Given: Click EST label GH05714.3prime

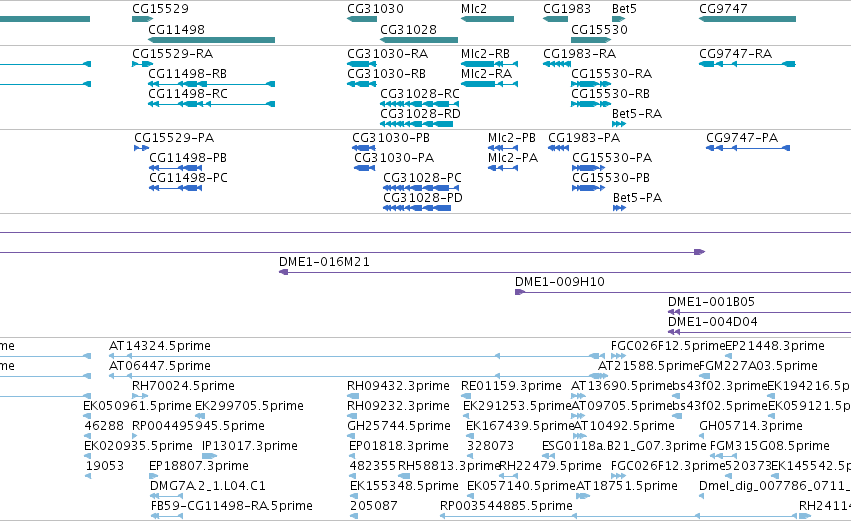Looking at the screenshot, I should tap(751, 427).
